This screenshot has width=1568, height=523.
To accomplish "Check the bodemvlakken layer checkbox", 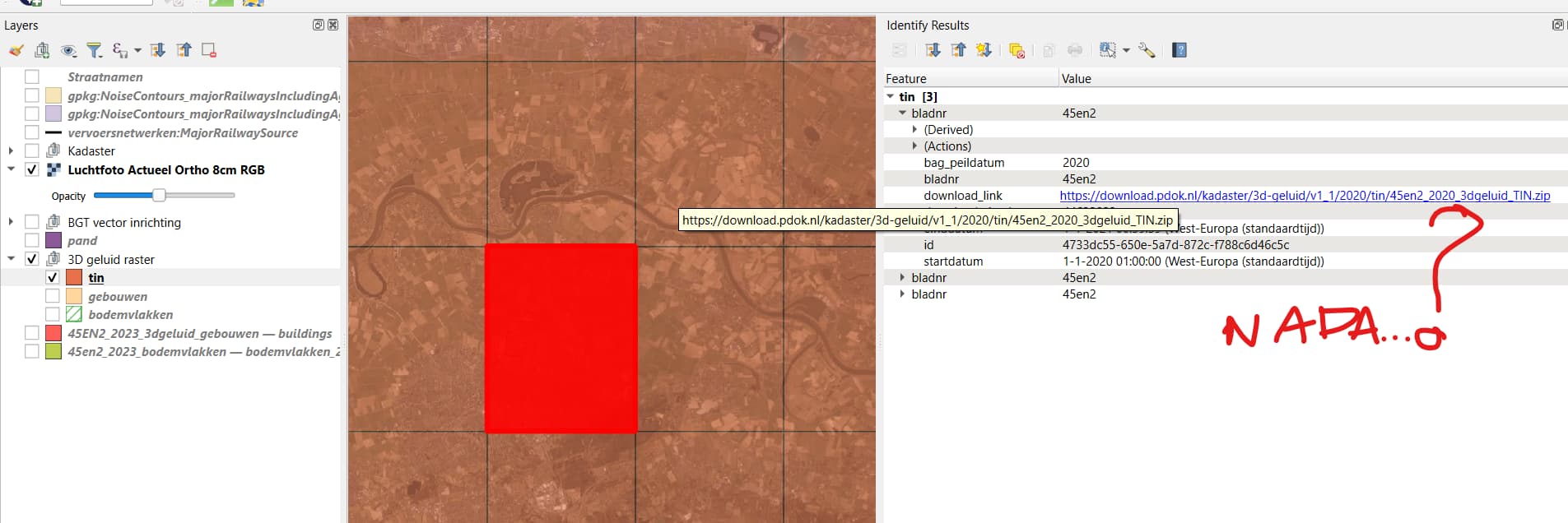I will [x=53, y=314].
